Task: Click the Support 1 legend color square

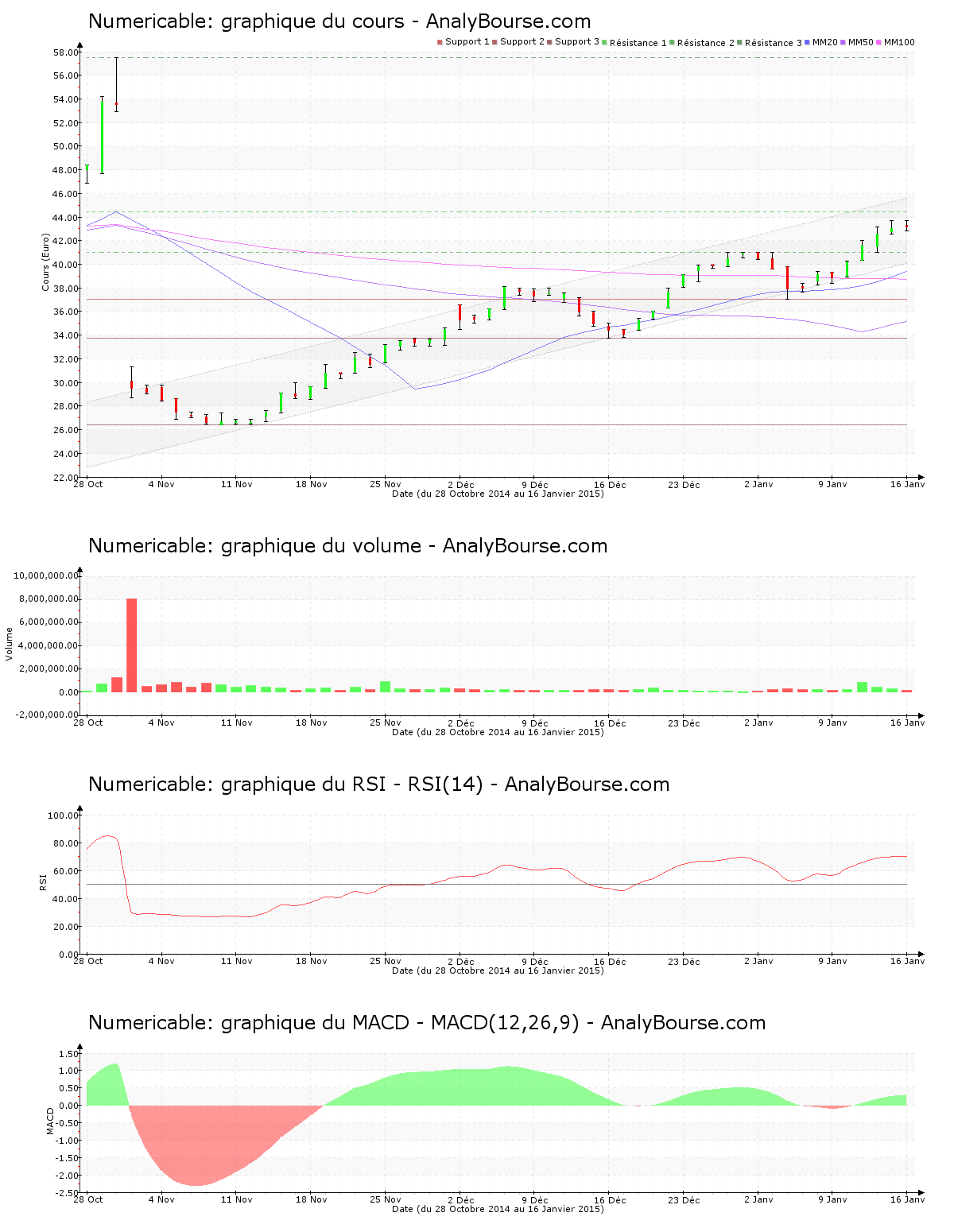Action: pos(440,42)
